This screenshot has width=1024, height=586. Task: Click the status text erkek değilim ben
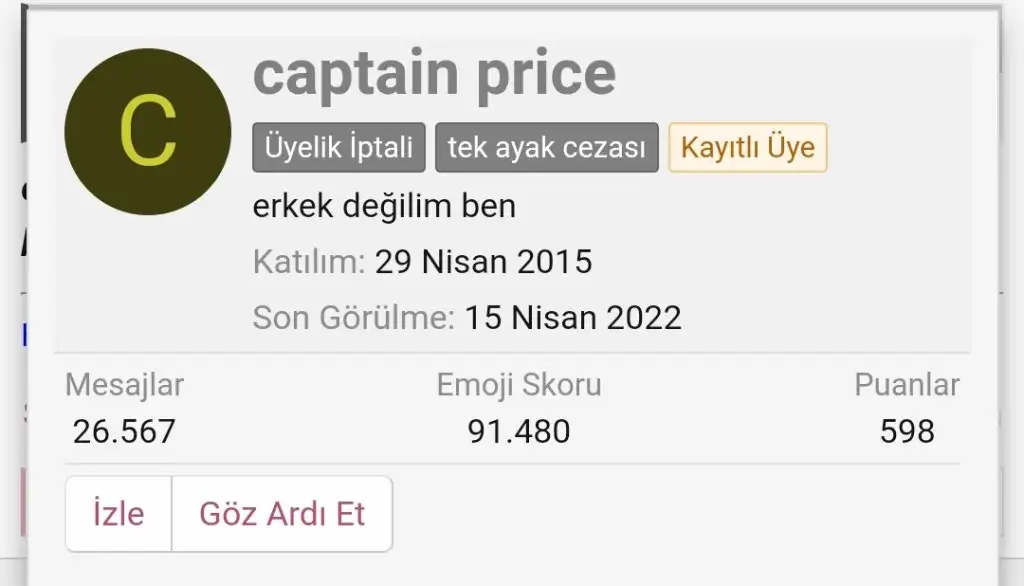tap(385, 206)
